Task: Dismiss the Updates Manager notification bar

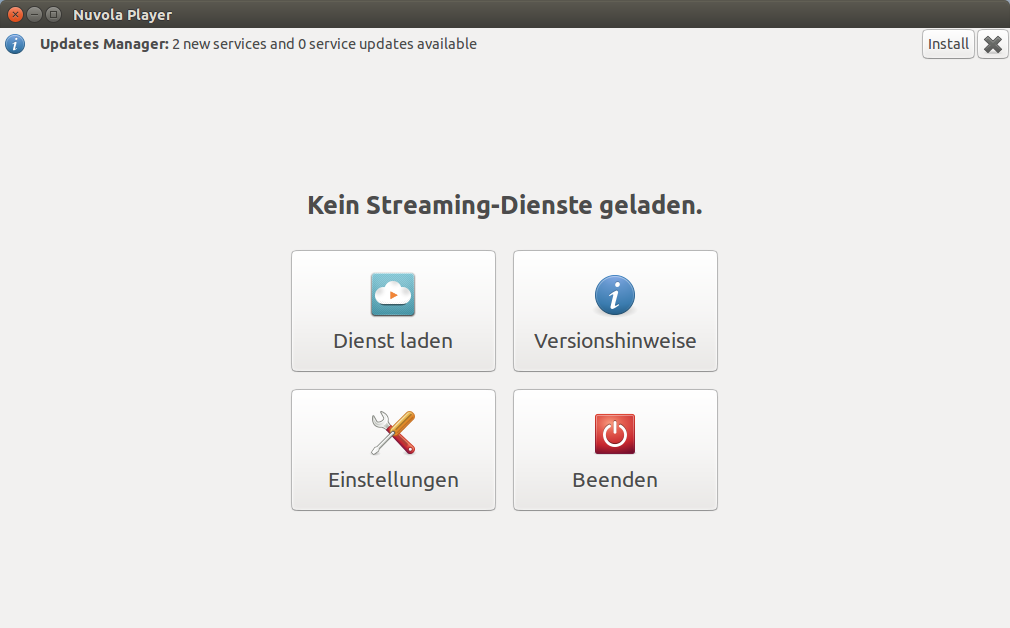Action: pos(993,44)
